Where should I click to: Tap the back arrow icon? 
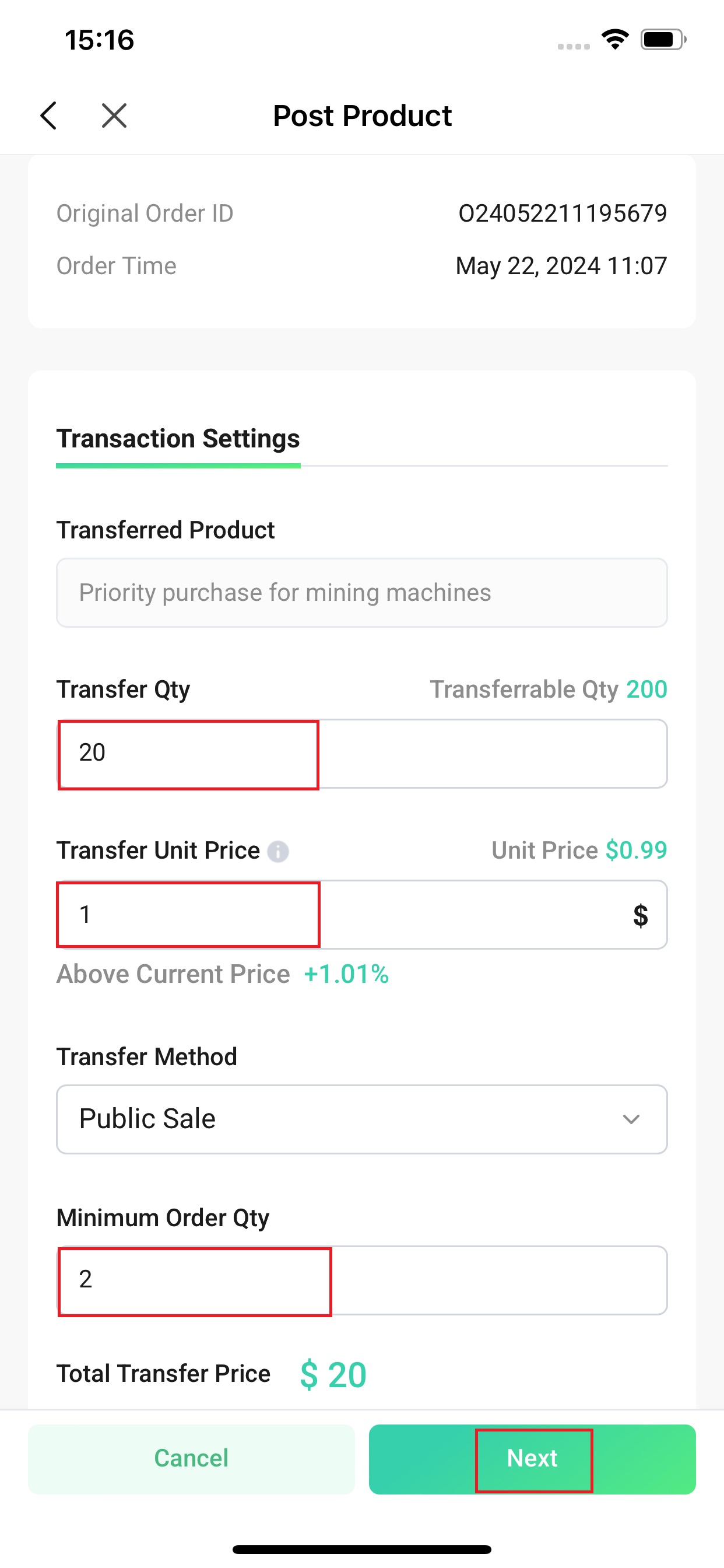[x=48, y=115]
